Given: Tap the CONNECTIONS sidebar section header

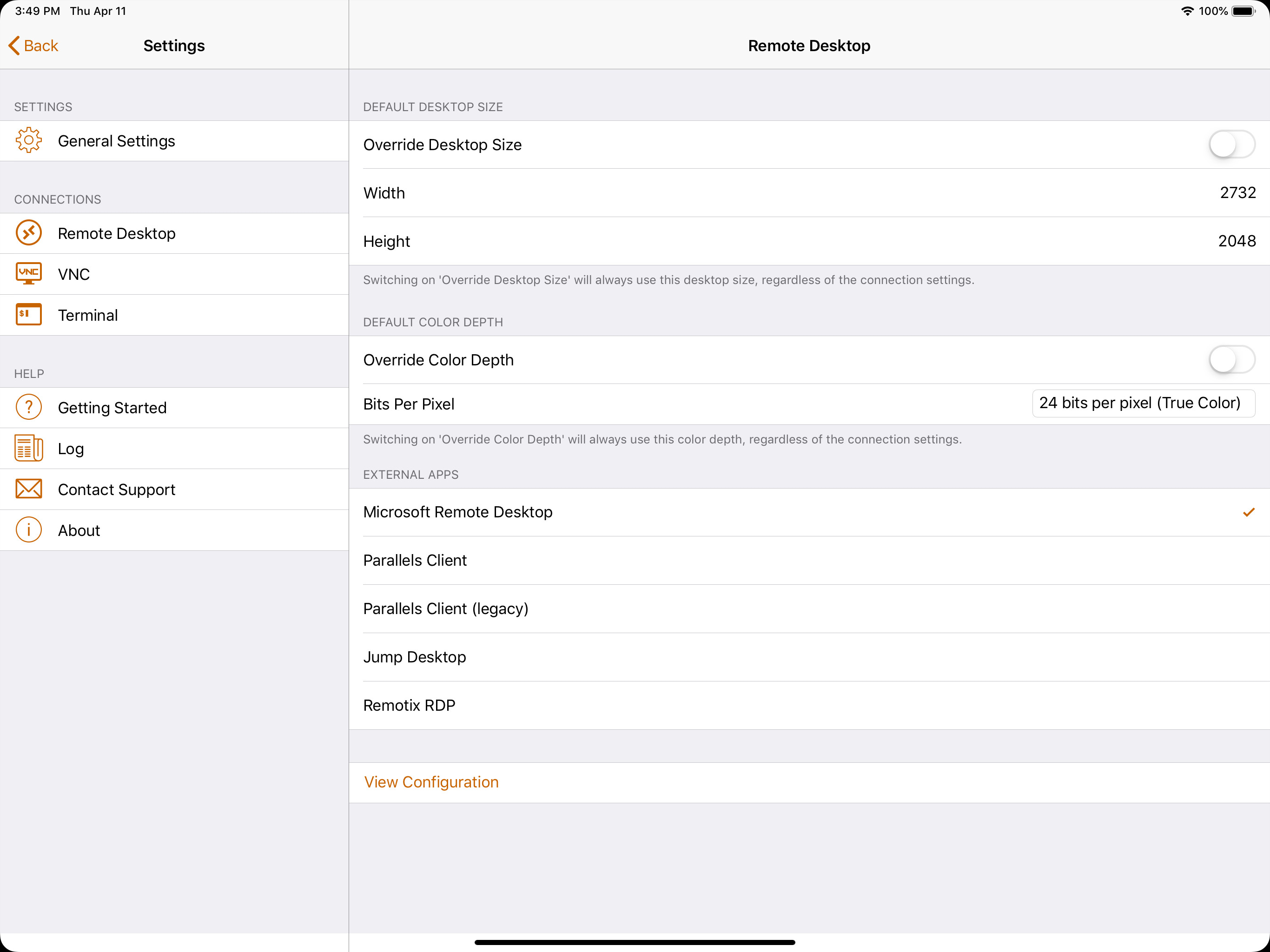Looking at the screenshot, I should tap(58, 199).
